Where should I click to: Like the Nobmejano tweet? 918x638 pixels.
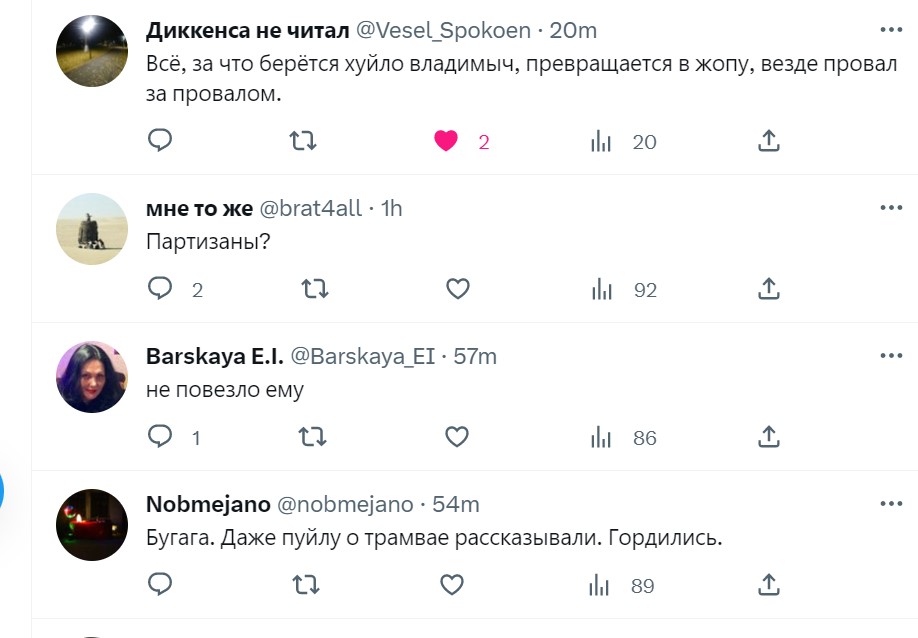[453, 585]
